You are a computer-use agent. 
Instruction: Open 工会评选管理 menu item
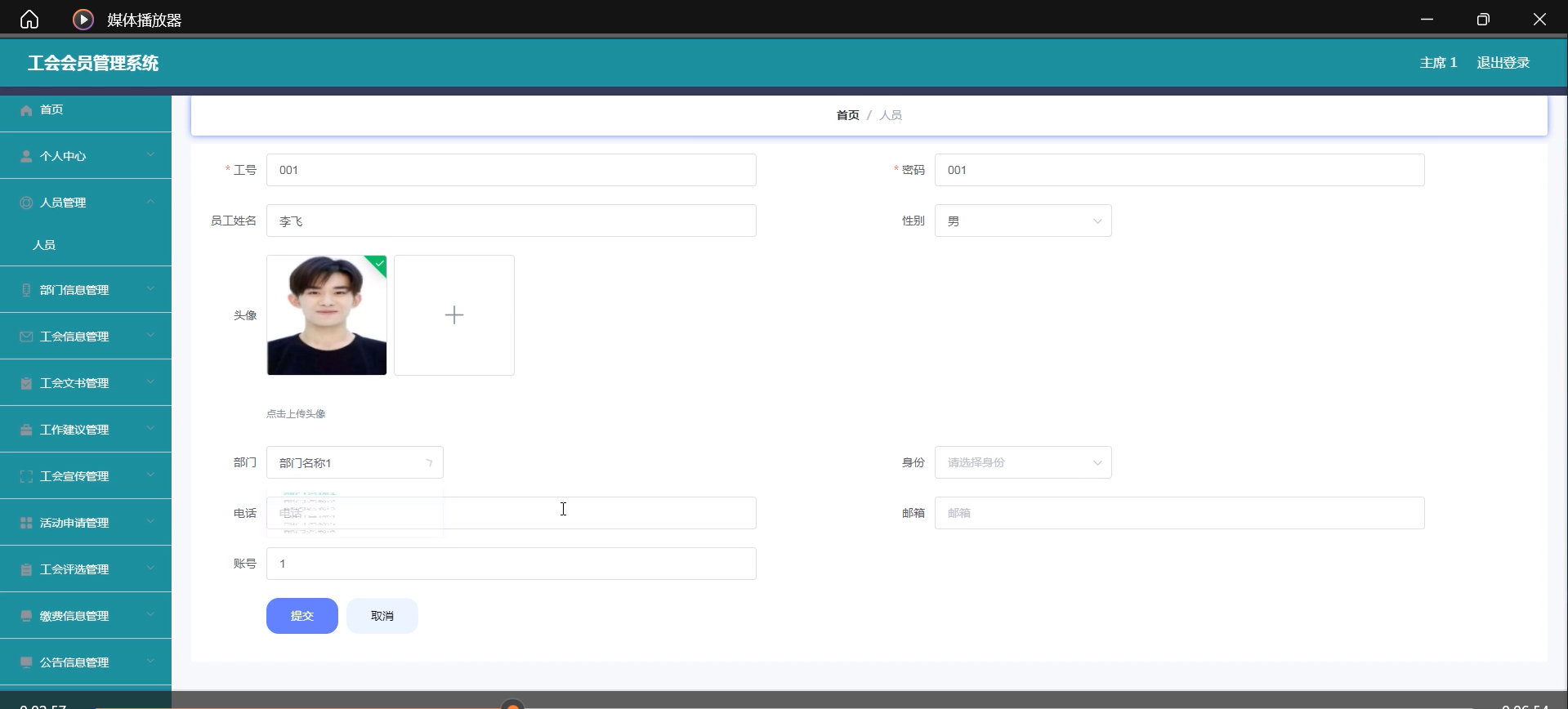click(86, 569)
